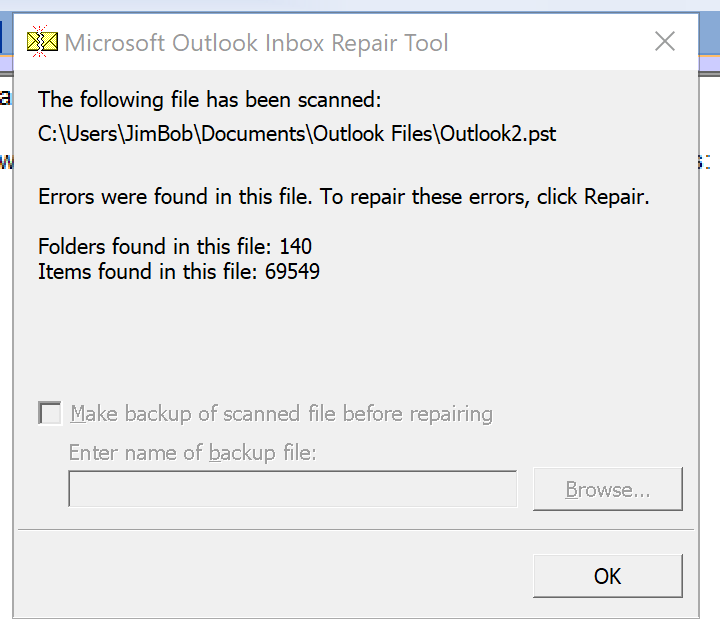Click the Documents segment of the path

[x=255, y=133]
